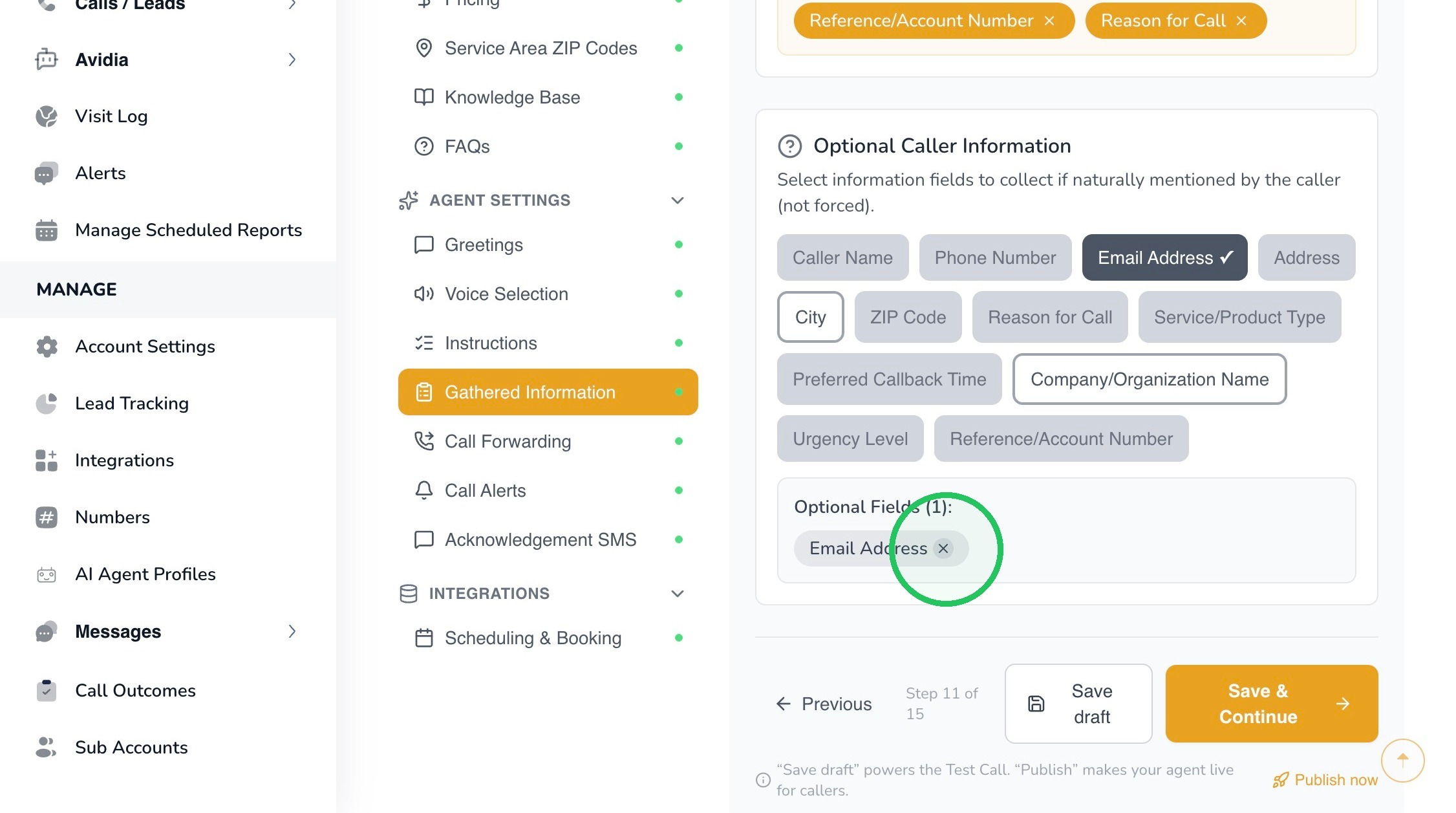Select Company/Organization Name field chip
The image size is (1456, 813).
(1149, 379)
